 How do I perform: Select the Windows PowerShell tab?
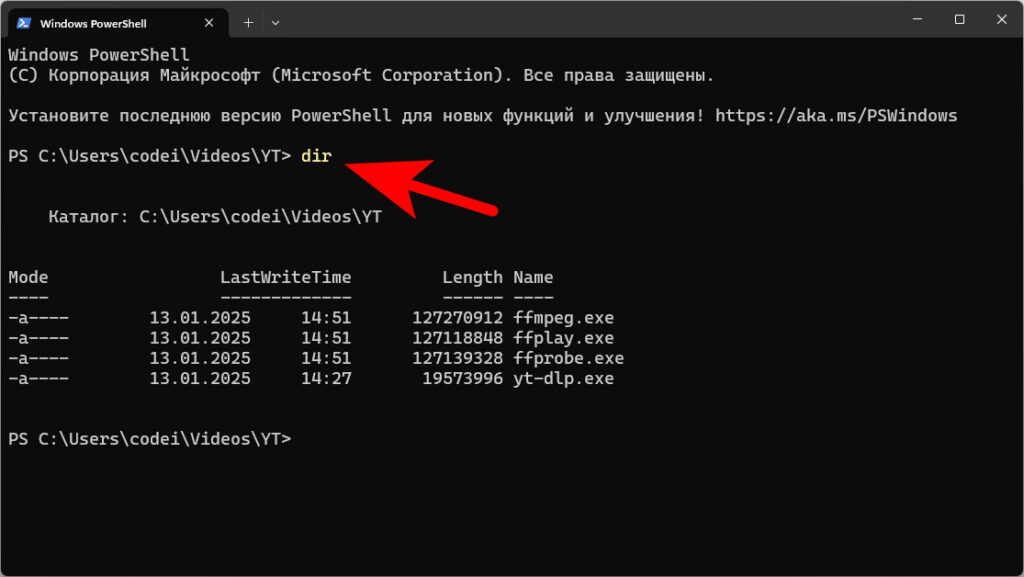[x=110, y=22]
